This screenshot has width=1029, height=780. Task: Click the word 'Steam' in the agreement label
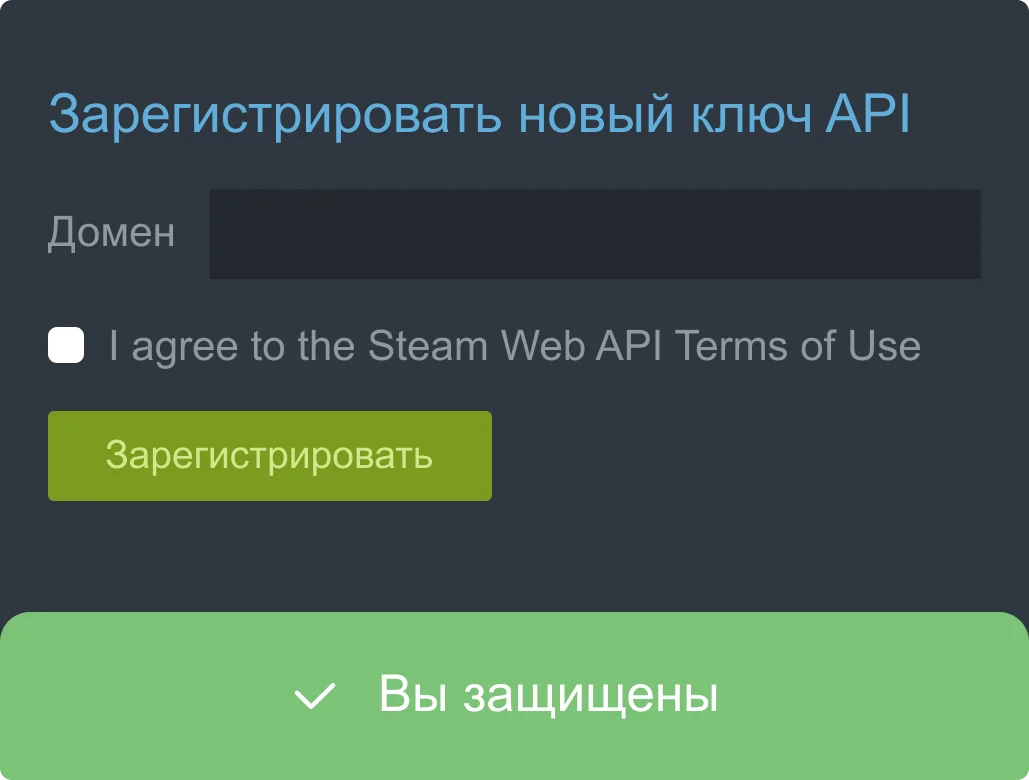pos(428,346)
